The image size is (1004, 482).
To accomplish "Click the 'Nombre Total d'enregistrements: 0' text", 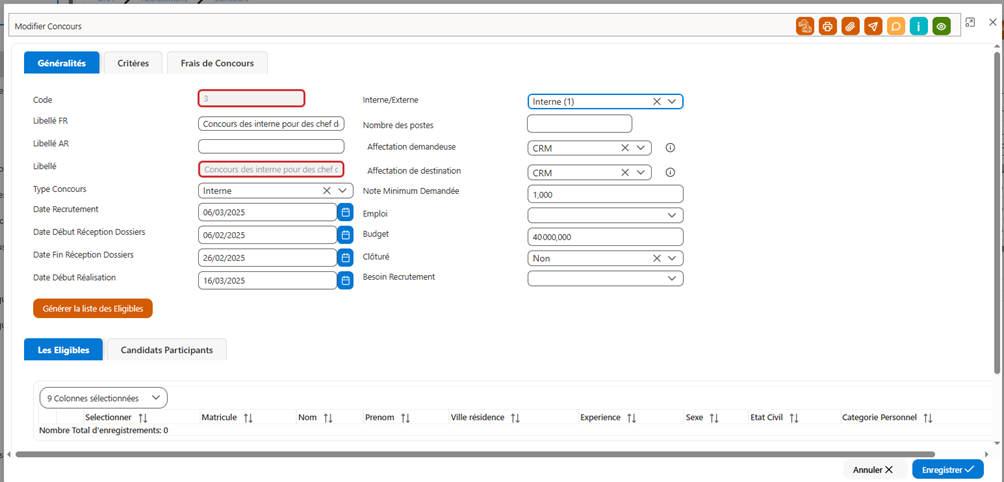I will (x=104, y=431).
